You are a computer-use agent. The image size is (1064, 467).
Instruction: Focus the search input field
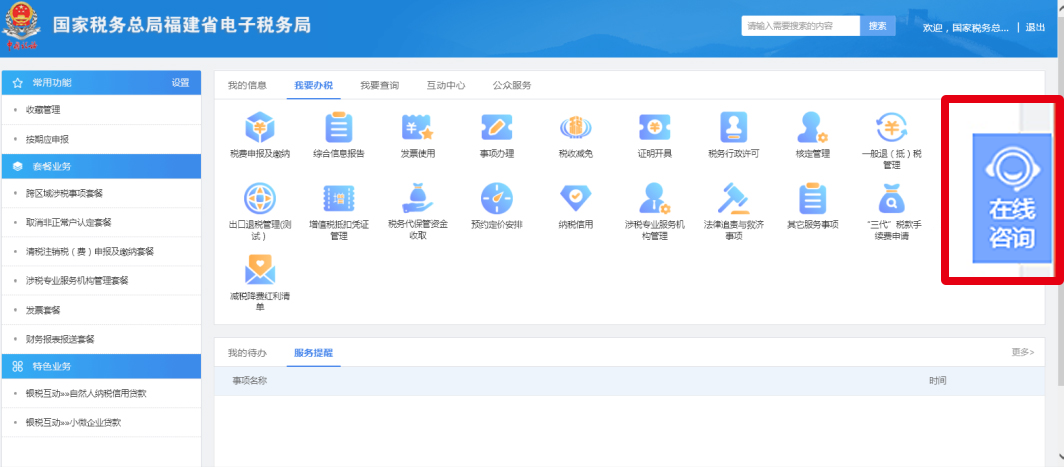801,26
